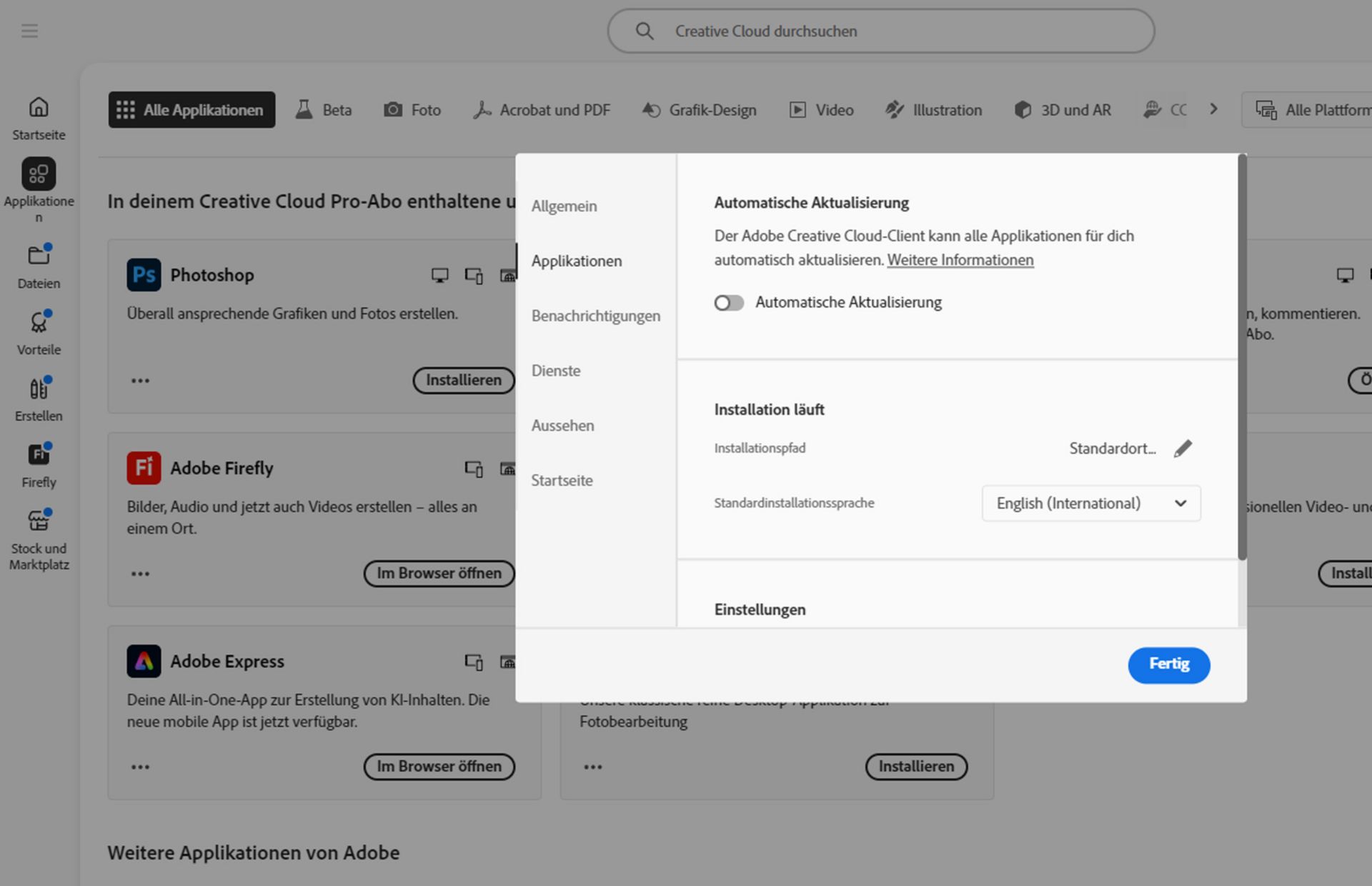Select Aussehen in settings sidebar
The width and height of the screenshot is (1372, 886).
tap(562, 426)
